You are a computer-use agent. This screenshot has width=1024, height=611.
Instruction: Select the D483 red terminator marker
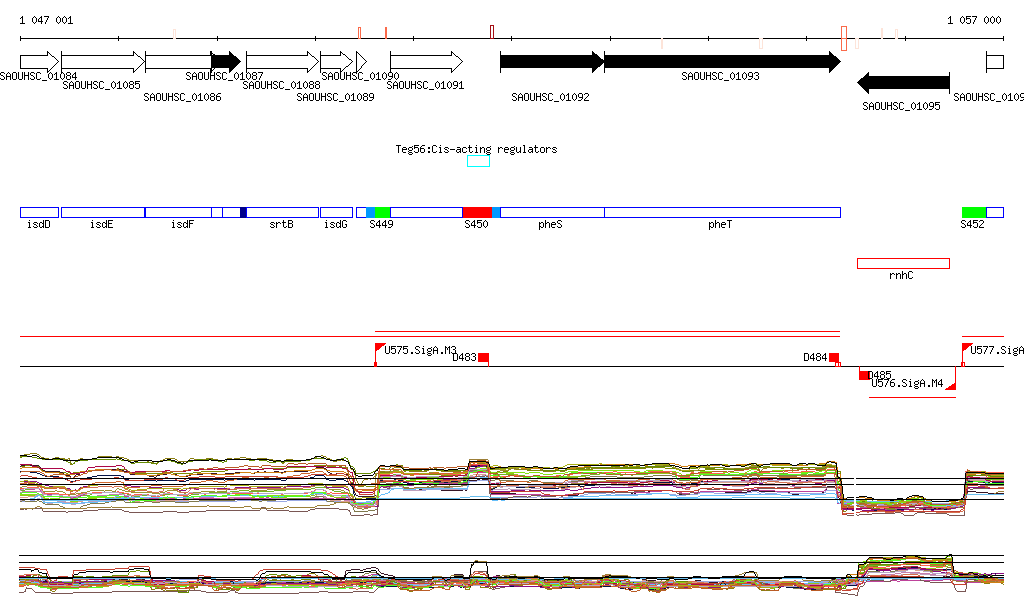(x=483, y=358)
